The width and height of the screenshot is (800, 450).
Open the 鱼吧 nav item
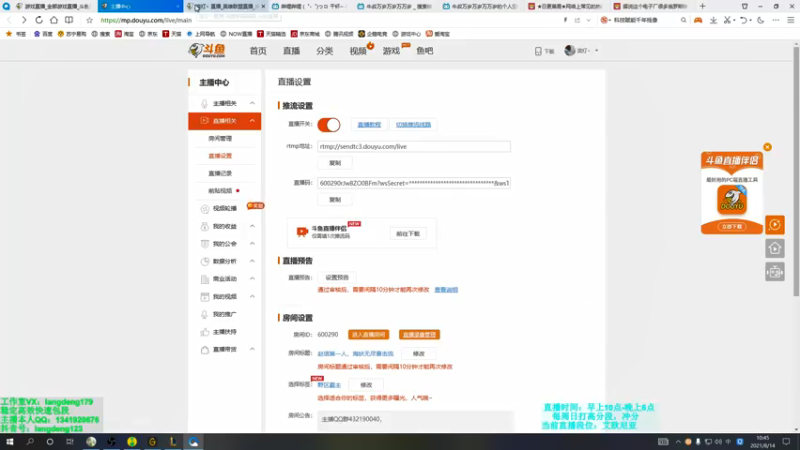tap(424, 51)
